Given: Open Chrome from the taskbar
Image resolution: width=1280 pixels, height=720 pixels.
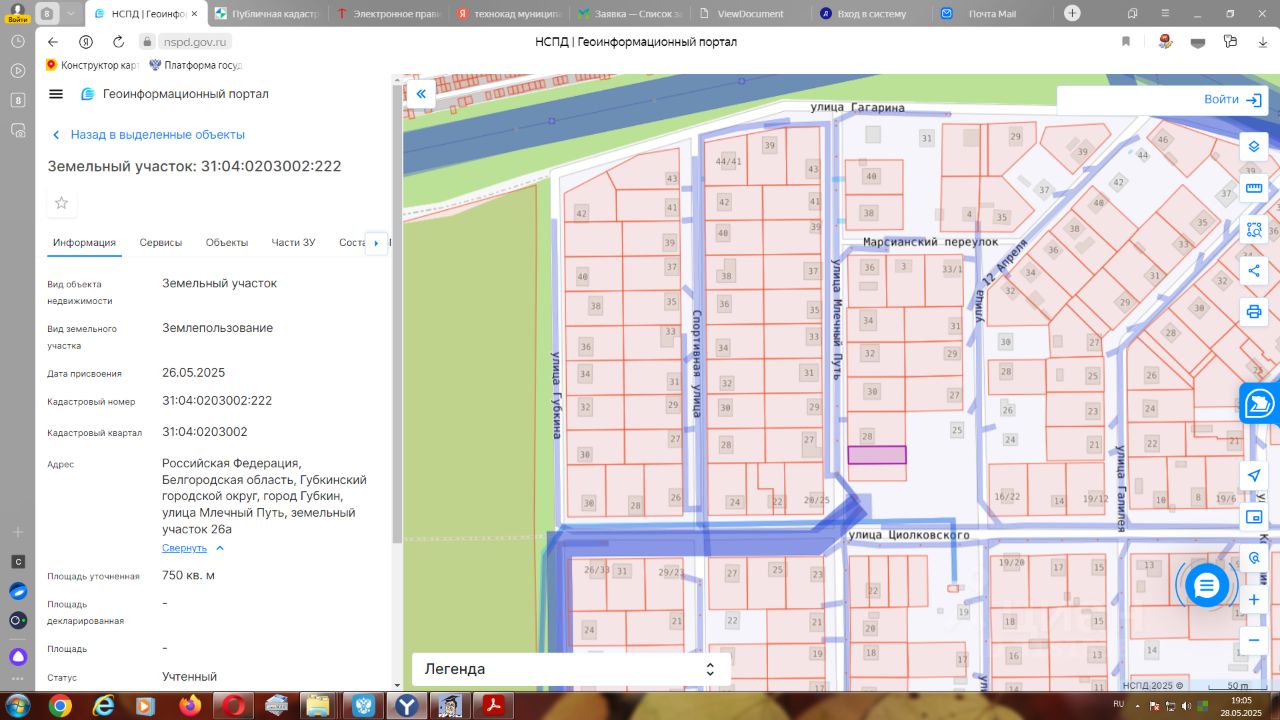Looking at the screenshot, I should (x=60, y=706).
